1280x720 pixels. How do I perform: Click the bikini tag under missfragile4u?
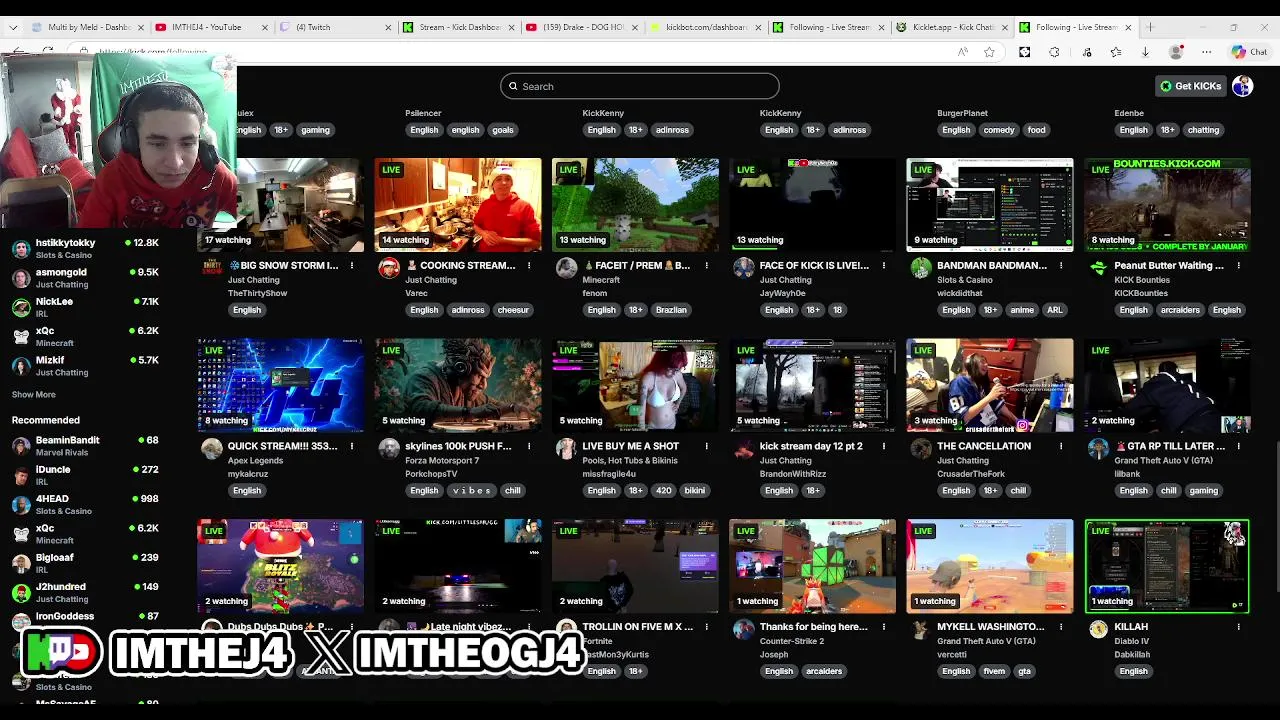coord(694,491)
